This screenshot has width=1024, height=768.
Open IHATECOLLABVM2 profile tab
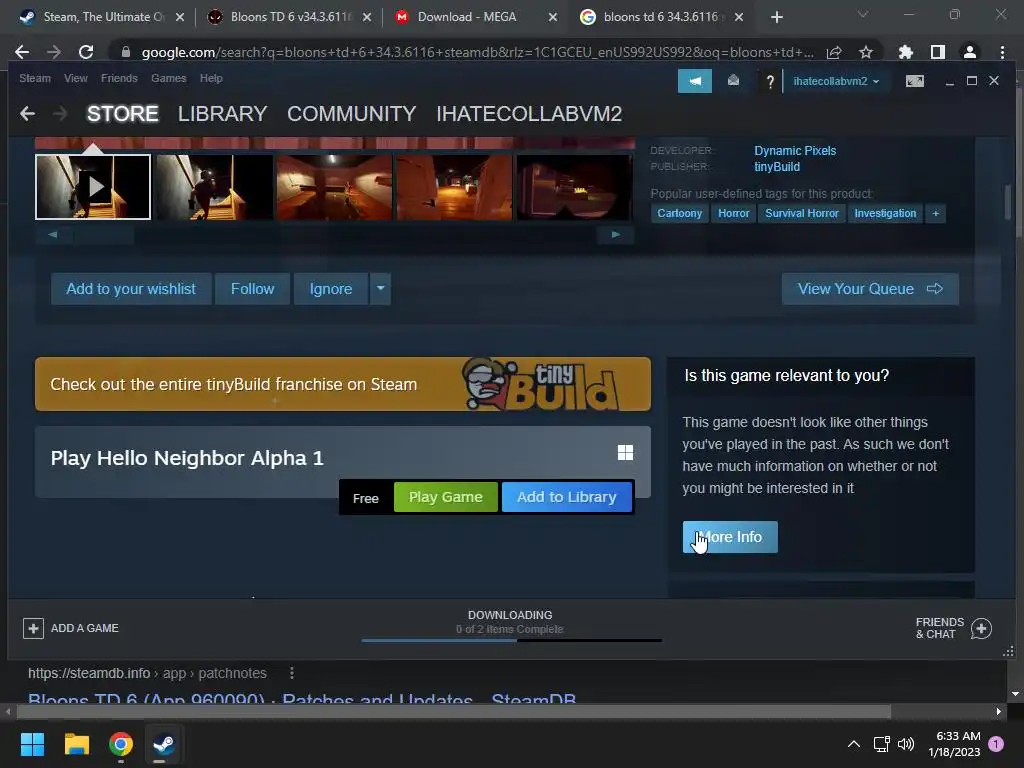click(529, 114)
